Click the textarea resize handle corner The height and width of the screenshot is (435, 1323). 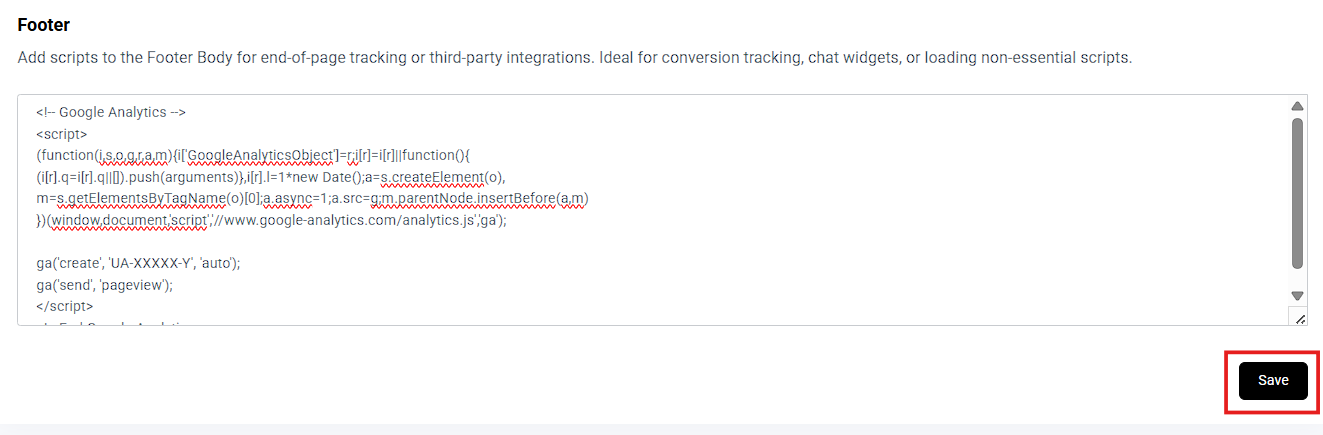click(x=1299, y=318)
